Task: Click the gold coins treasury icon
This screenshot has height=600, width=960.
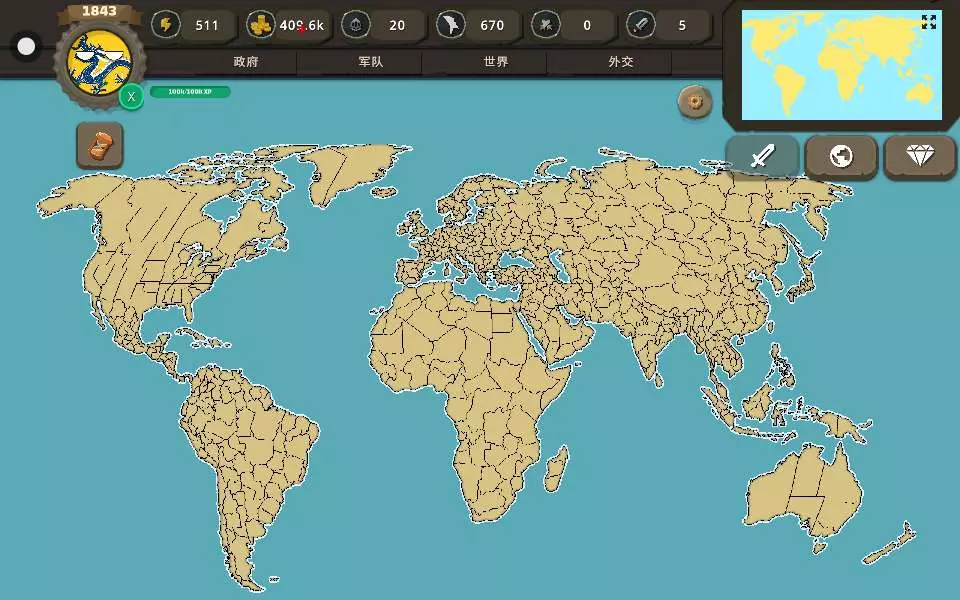Action: (x=260, y=25)
